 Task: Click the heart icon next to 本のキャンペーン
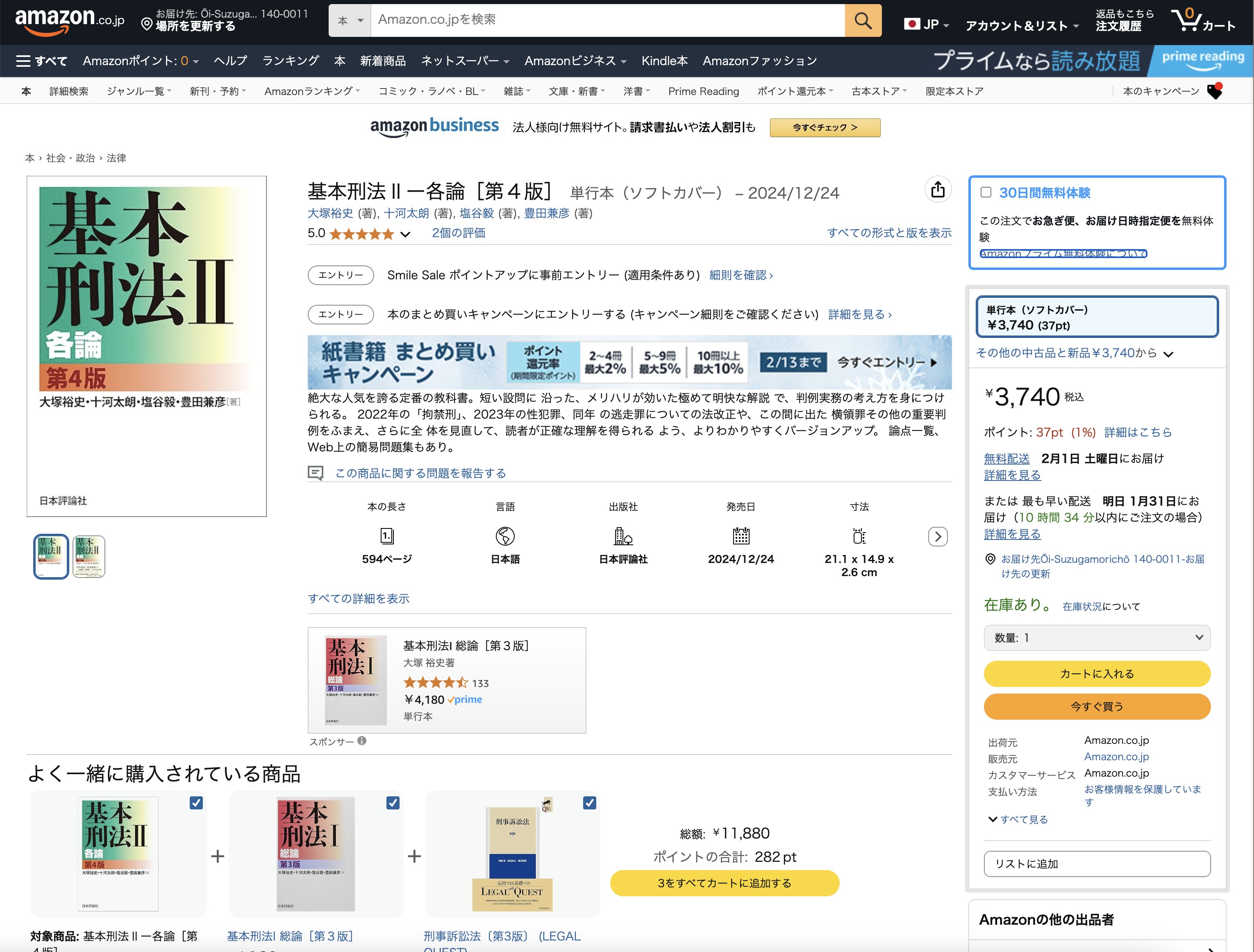pyautogui.click(x=1214, y=91)
